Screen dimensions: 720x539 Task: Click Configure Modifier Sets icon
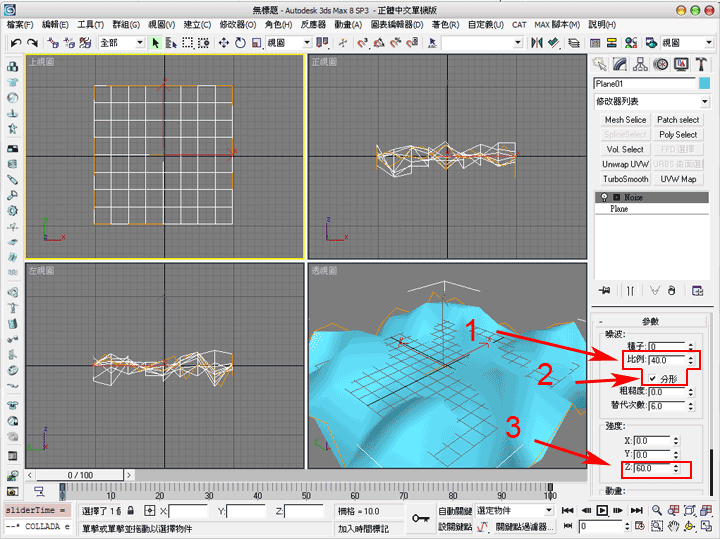698,291
